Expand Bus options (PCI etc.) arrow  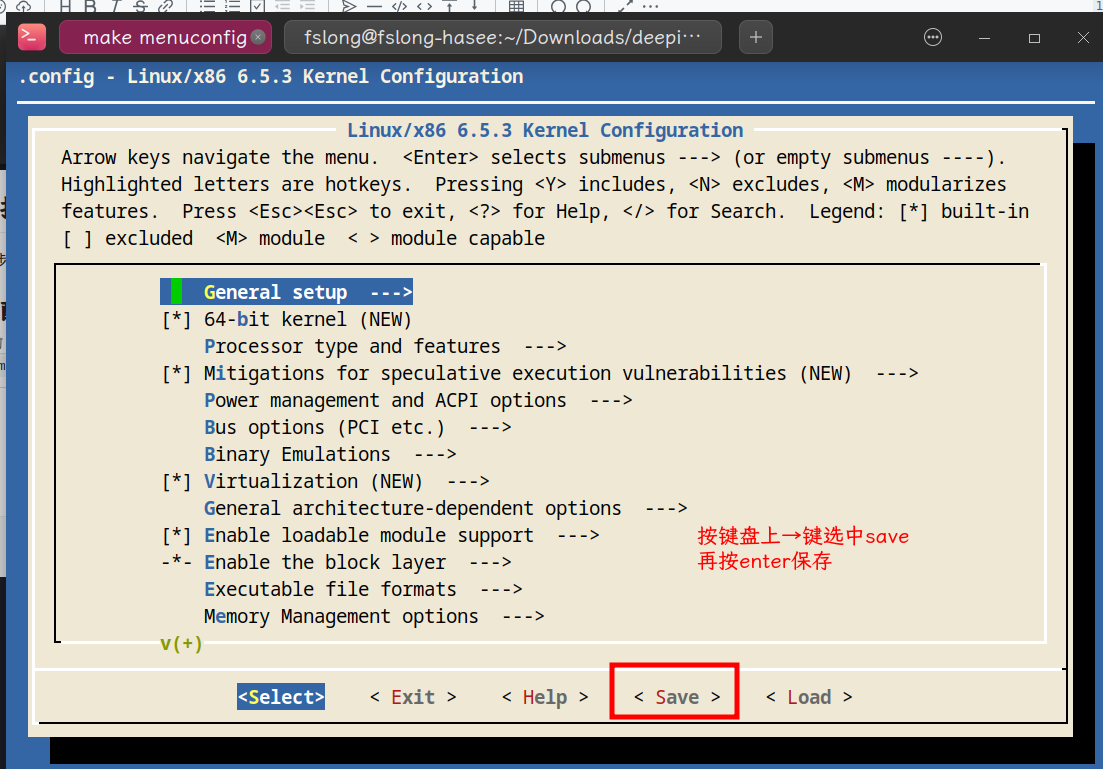490,427
